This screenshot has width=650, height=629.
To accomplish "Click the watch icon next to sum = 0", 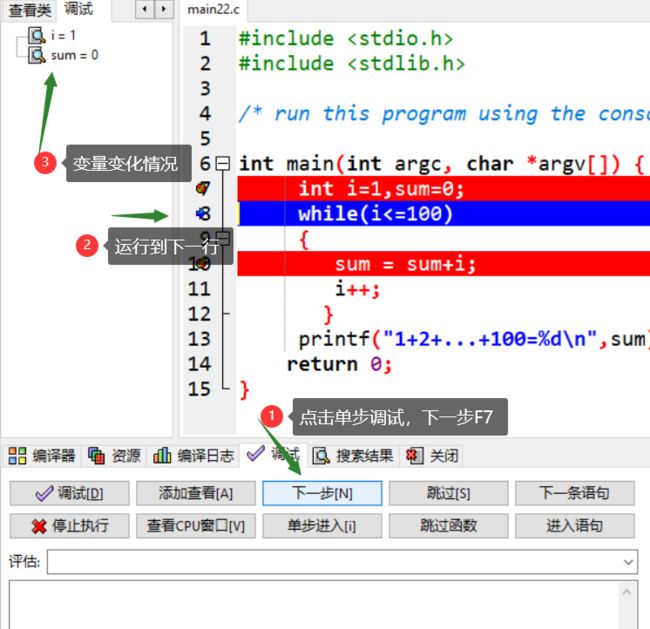I will (37, 55).
